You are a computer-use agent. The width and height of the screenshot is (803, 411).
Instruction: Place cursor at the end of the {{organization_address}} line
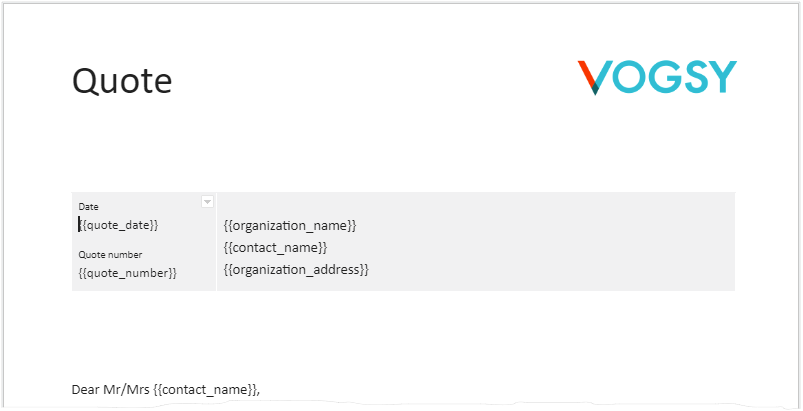pyautogui.click(x=369, y=269)
